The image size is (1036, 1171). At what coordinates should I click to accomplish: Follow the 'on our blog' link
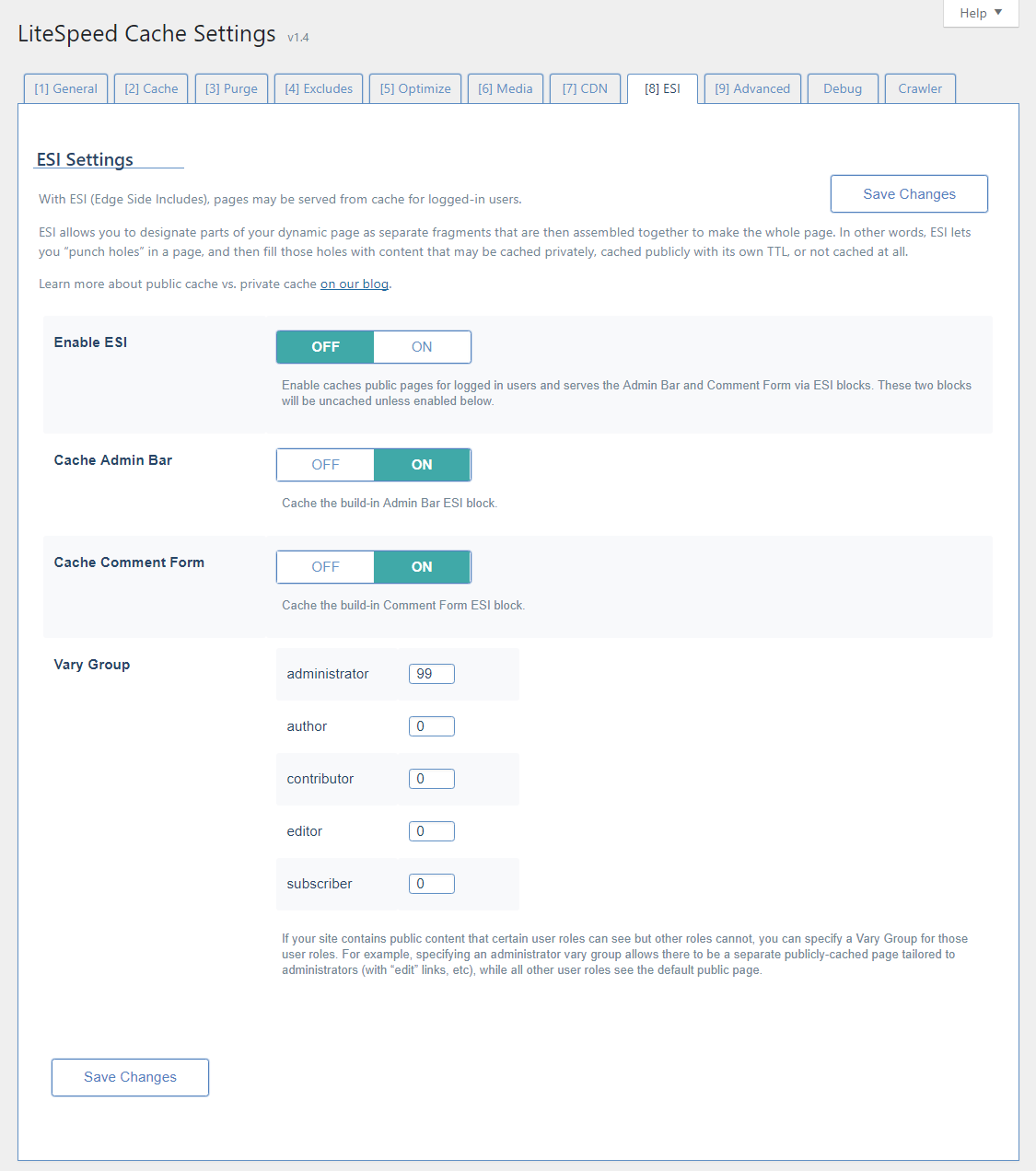355,284
